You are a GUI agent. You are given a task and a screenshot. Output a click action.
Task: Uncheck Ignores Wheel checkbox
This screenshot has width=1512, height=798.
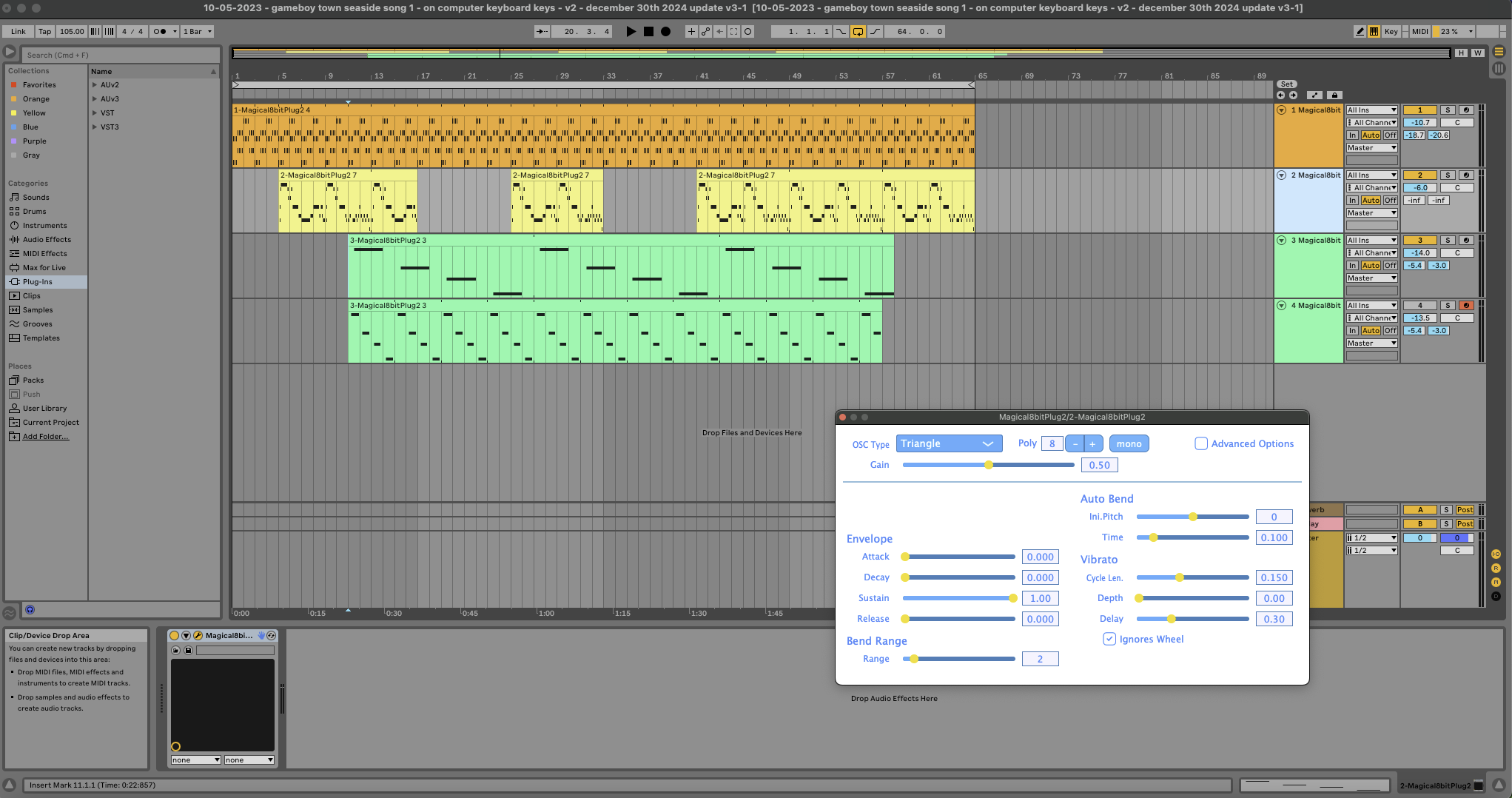click(x=1109, y=640)
